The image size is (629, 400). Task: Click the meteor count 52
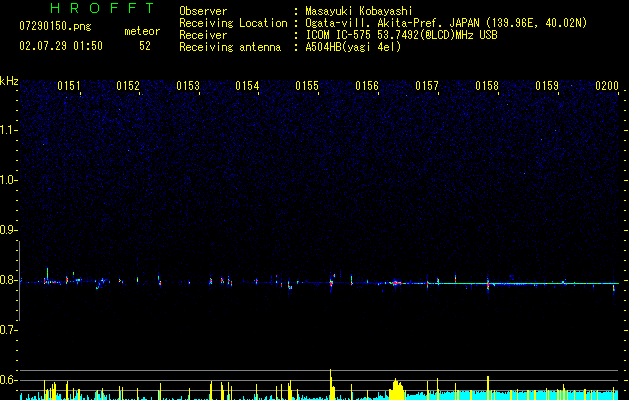(145, 46)
